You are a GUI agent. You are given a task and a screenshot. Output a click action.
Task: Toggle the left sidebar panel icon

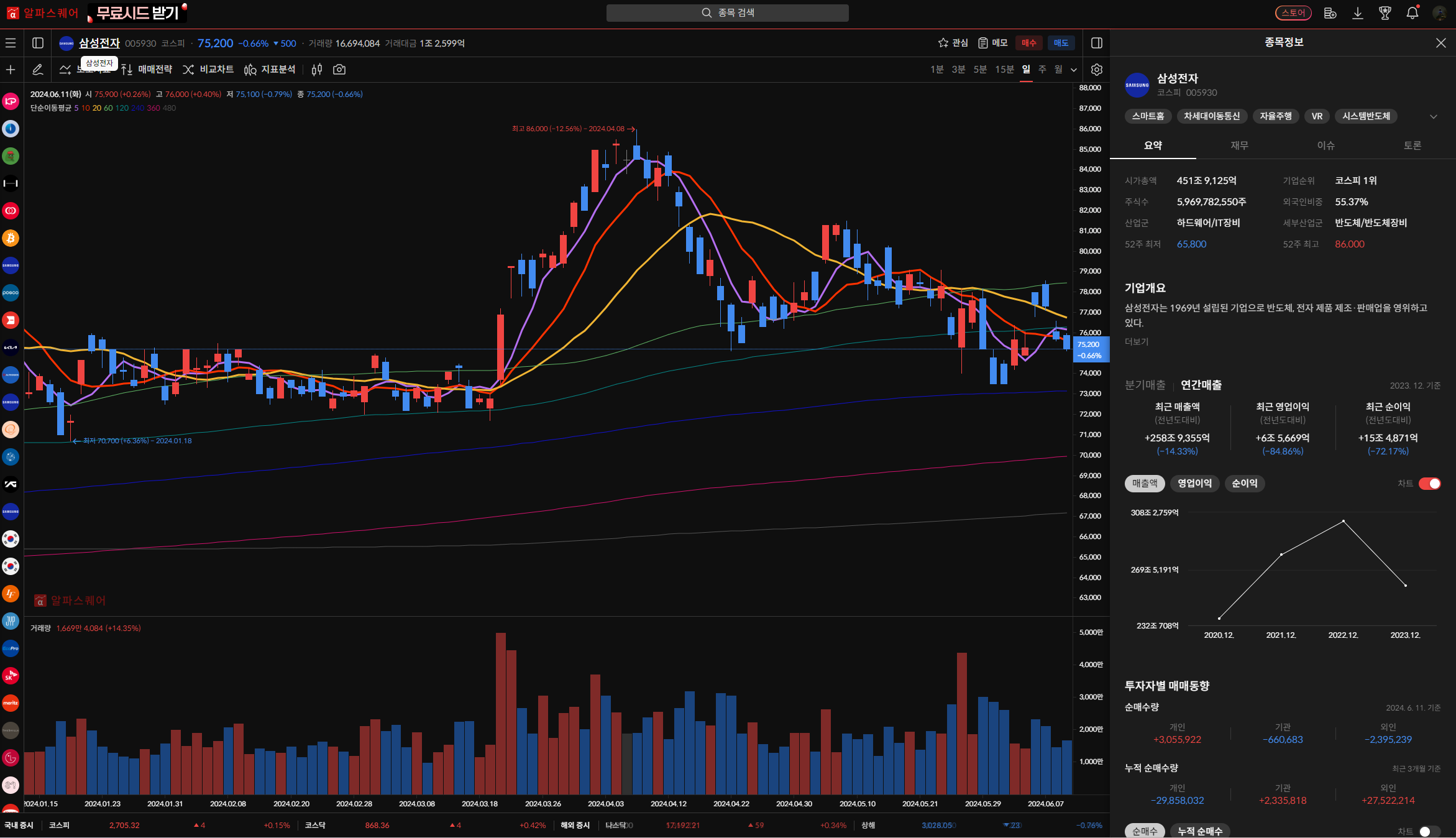[x=38, y=43]
